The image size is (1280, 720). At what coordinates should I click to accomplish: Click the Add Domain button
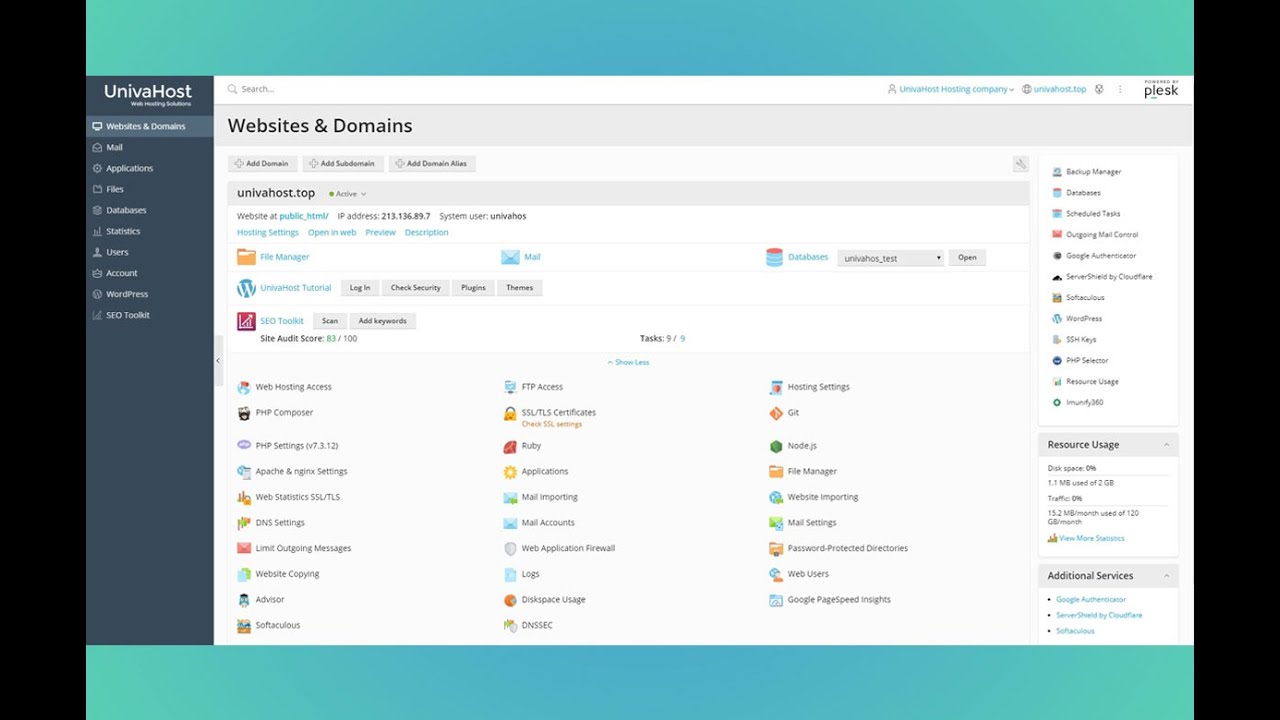click(263, 163)
